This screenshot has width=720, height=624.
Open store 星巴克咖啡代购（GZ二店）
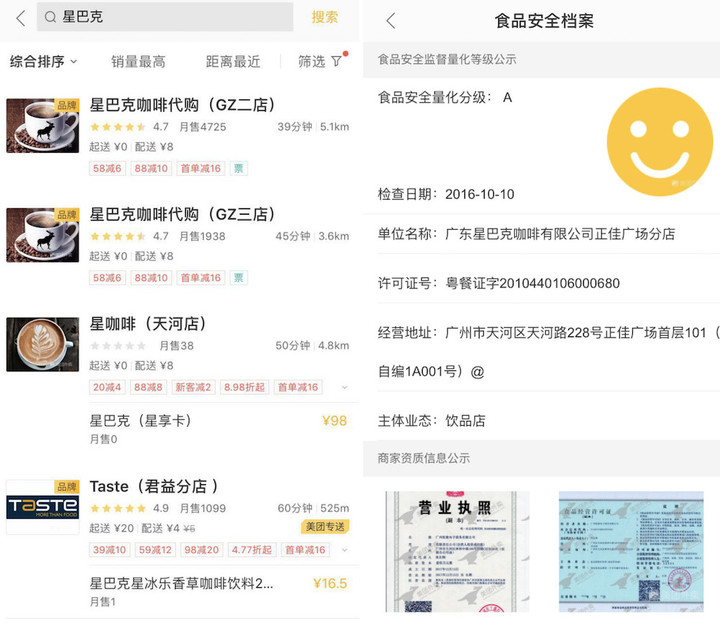tap(182, 105)
